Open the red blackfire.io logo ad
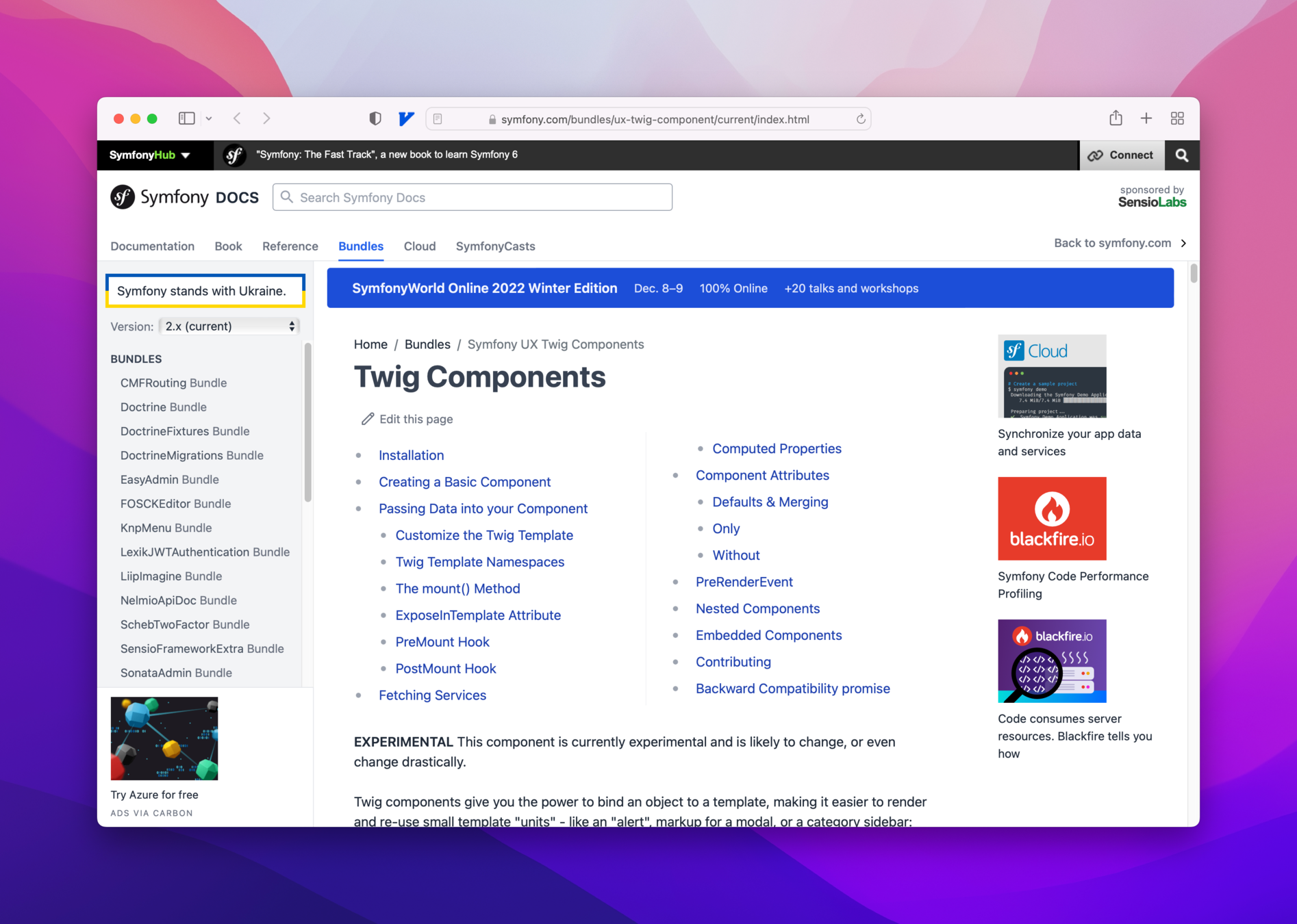Image resolution: width=1297 pixels, height=924 pixels. click(1052, 518)
